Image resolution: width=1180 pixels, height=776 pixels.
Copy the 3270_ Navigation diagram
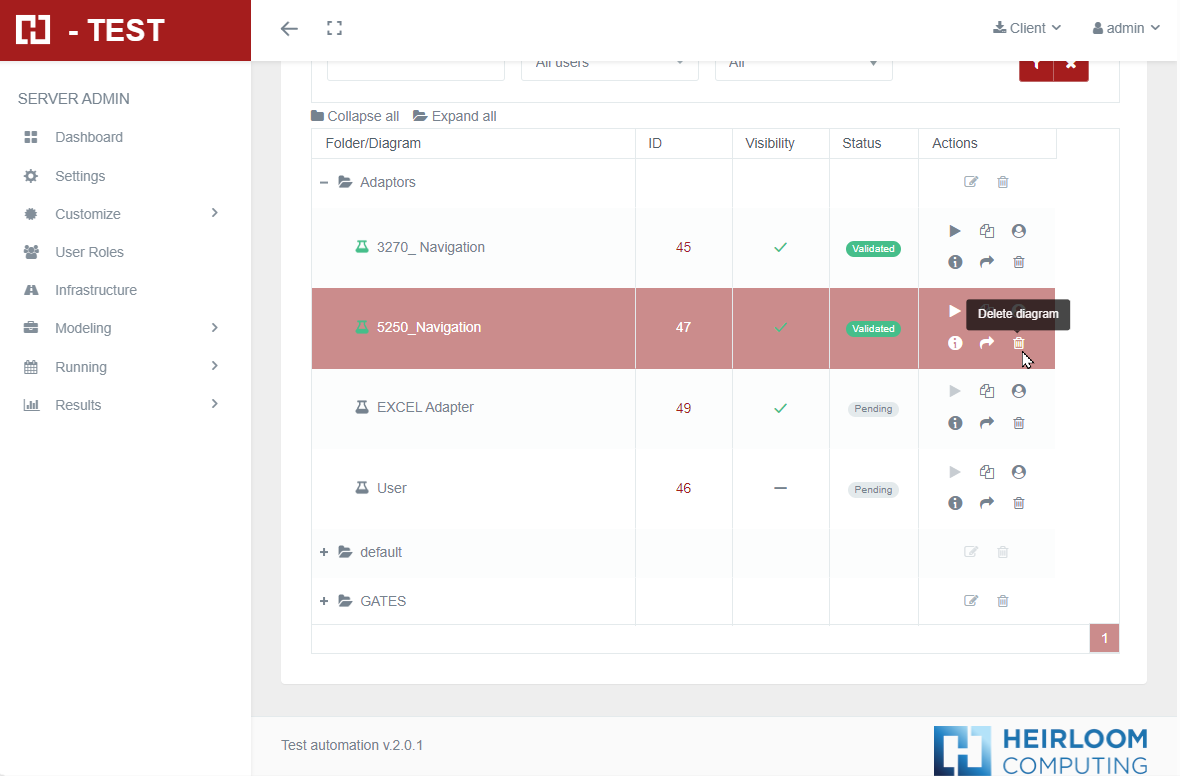point(987,231)
